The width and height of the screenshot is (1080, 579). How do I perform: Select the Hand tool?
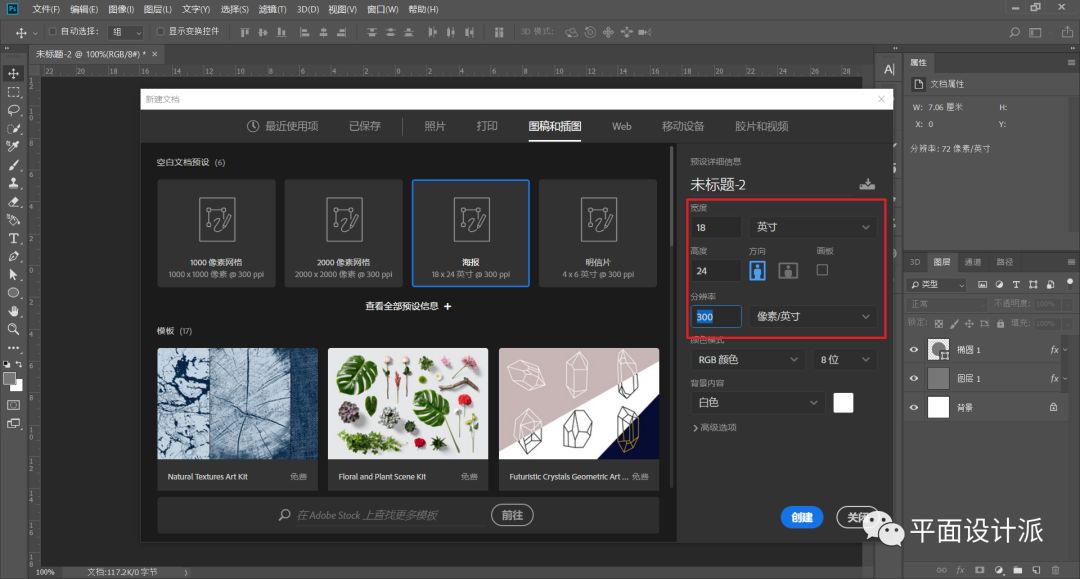coord(14,311)
